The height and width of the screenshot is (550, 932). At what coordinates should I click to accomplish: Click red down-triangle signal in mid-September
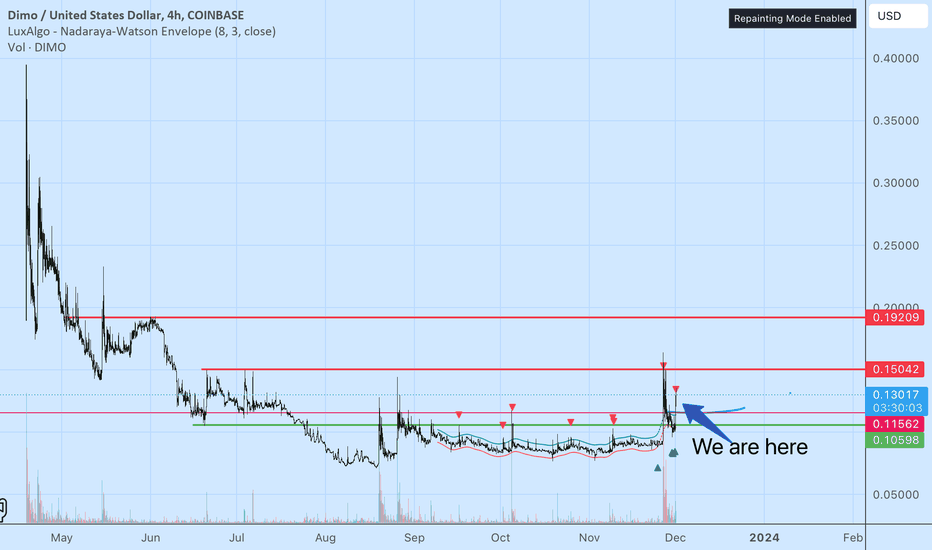tap(459, 414)
